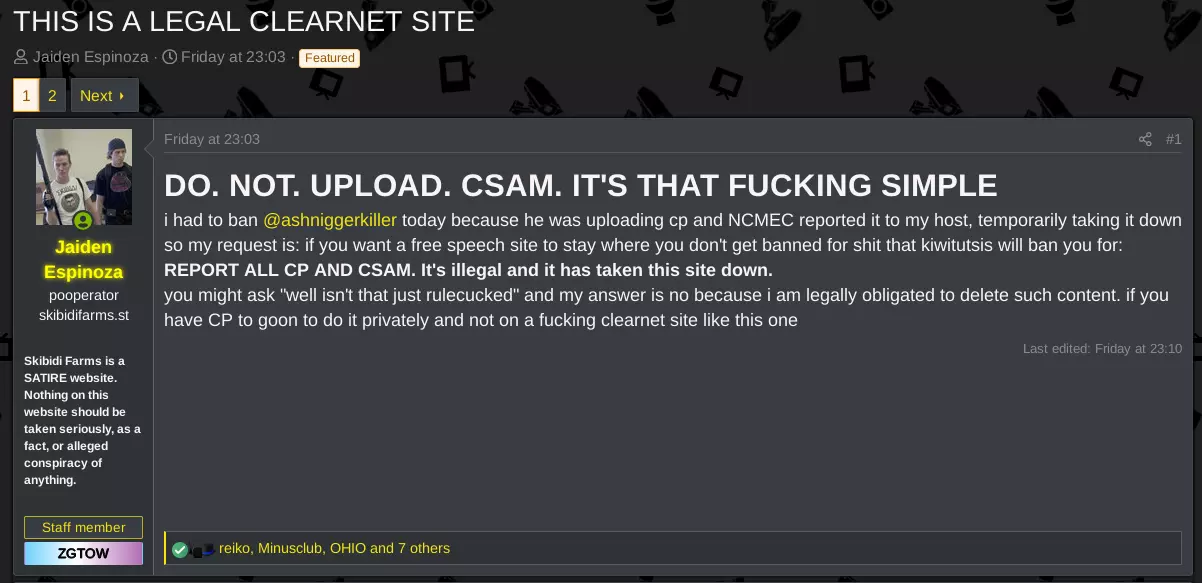Click the clock icon beside thread date
Viewport: 1202px width, 583px height.
pos(170,57)
